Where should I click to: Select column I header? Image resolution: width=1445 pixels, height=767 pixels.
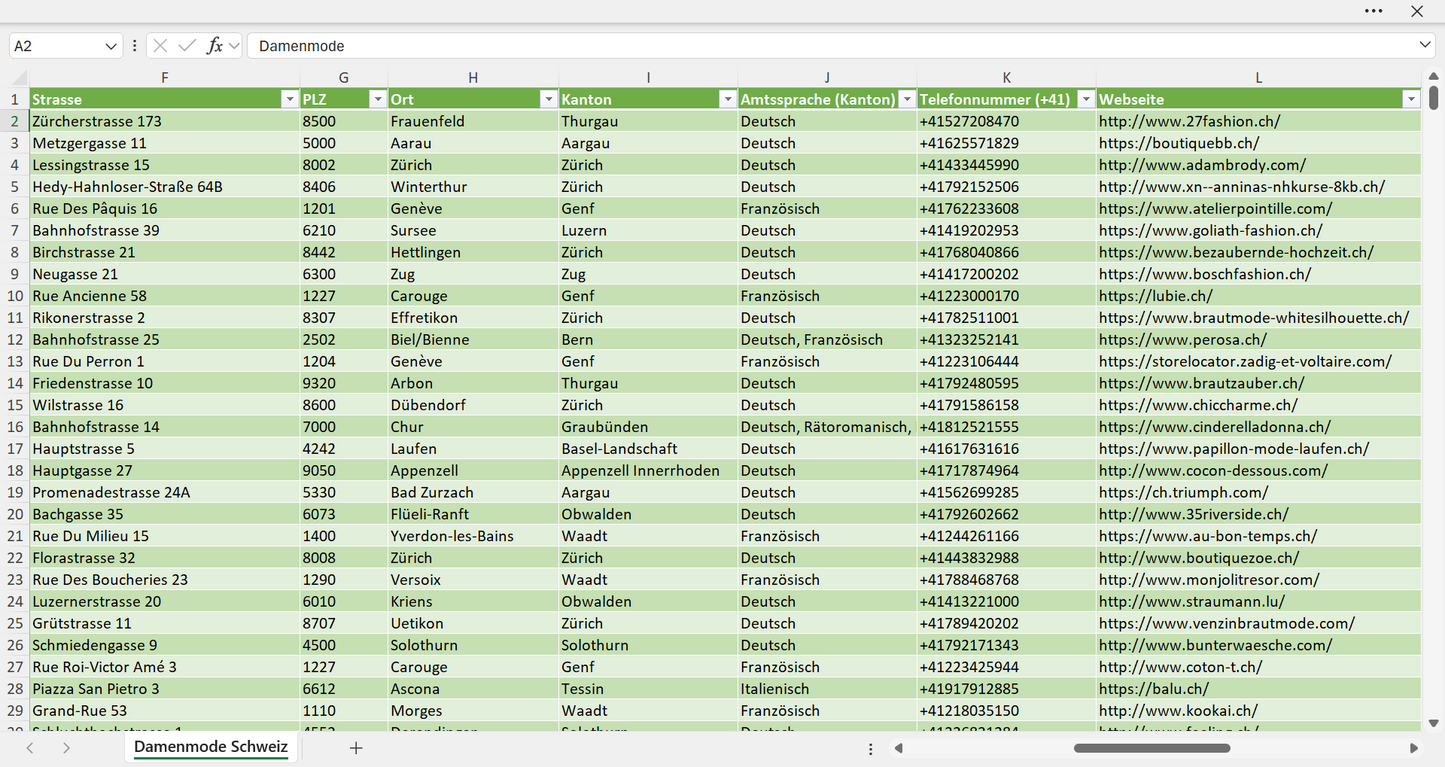tap(648, 78)
